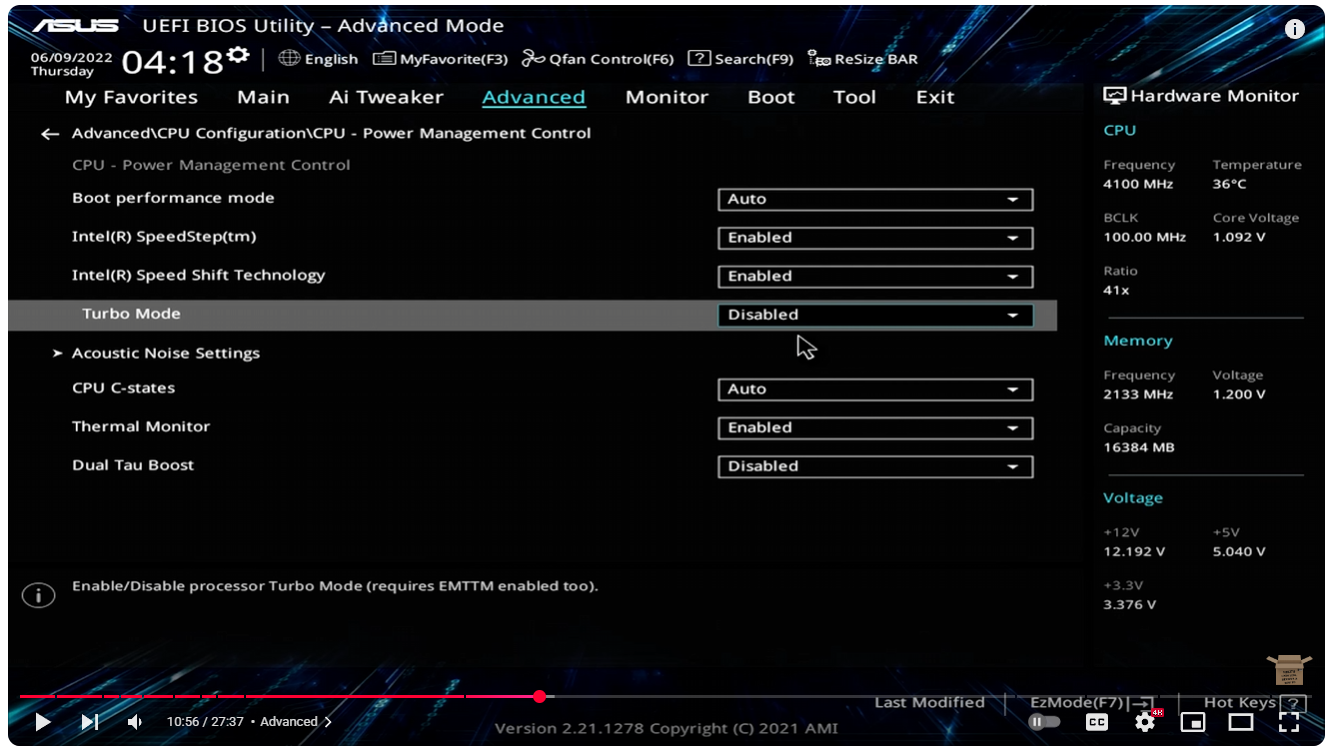Change the Intel(R) Speed Shift Technology dropdown
Image resolution: width=1337 pixels, height=756 pixels.
tap(875, 277)
